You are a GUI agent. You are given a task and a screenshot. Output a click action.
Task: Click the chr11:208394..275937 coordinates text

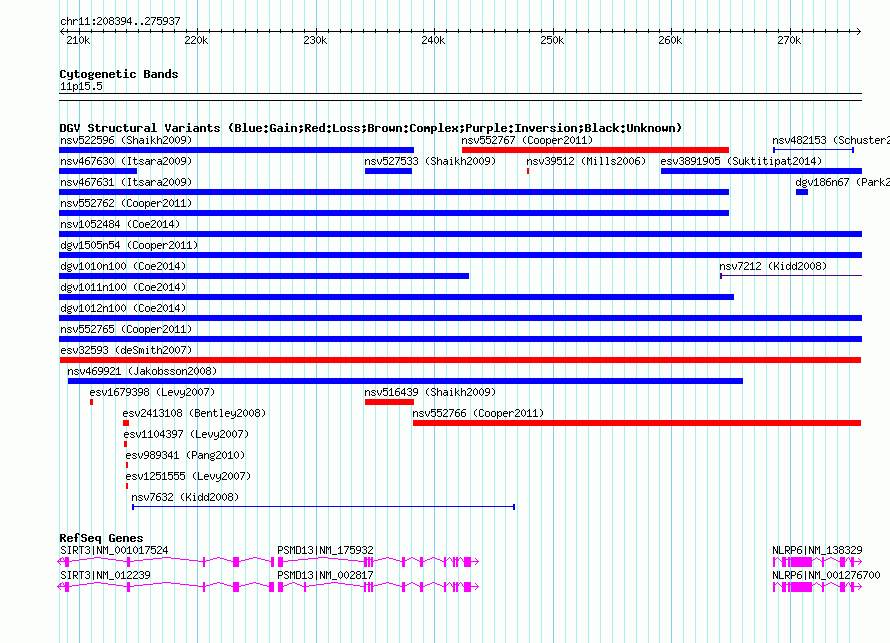(x=120, y=21)
